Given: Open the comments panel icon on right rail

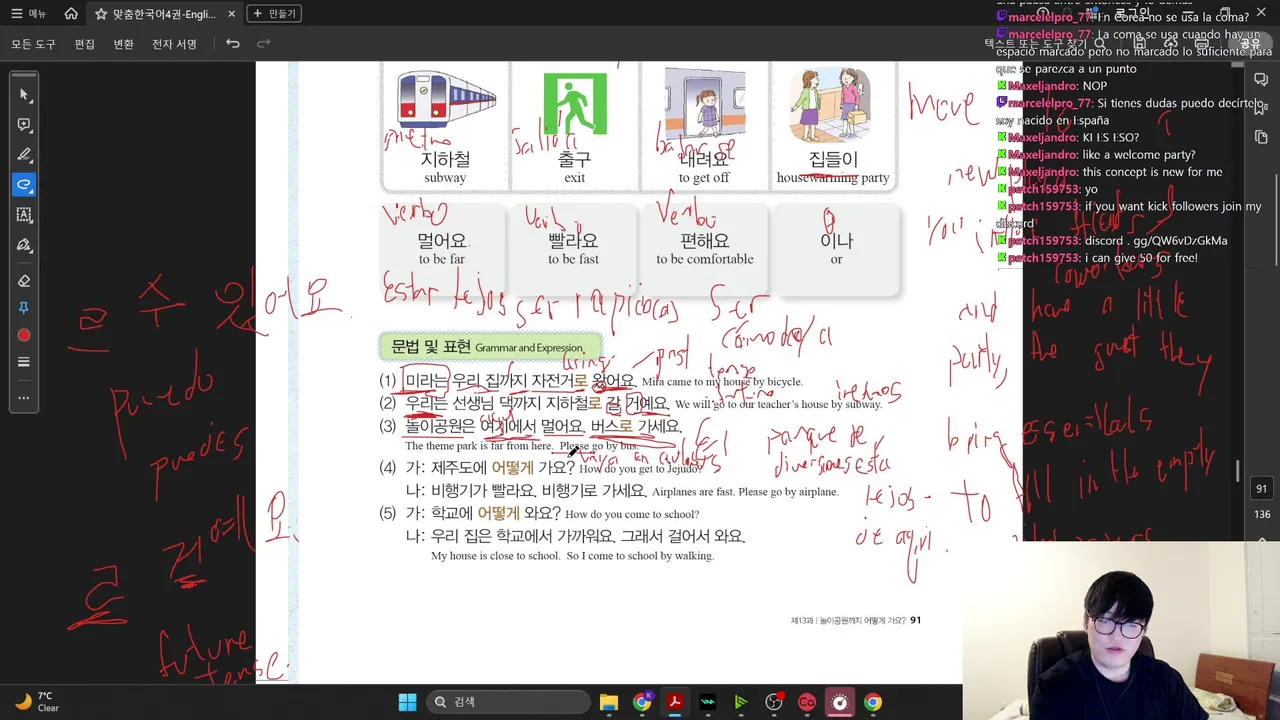Looking at the screenshot, I should point(1261,79).
